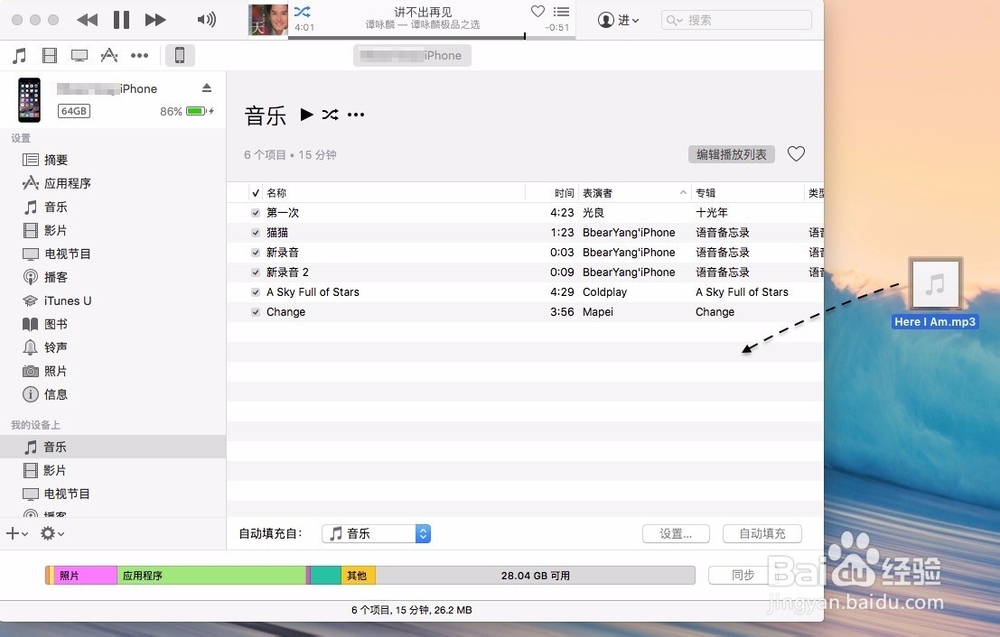This screenshot has width=1000, height=637.
Task: Play the 音乐 playlist
Action: (x=307, y=114)
